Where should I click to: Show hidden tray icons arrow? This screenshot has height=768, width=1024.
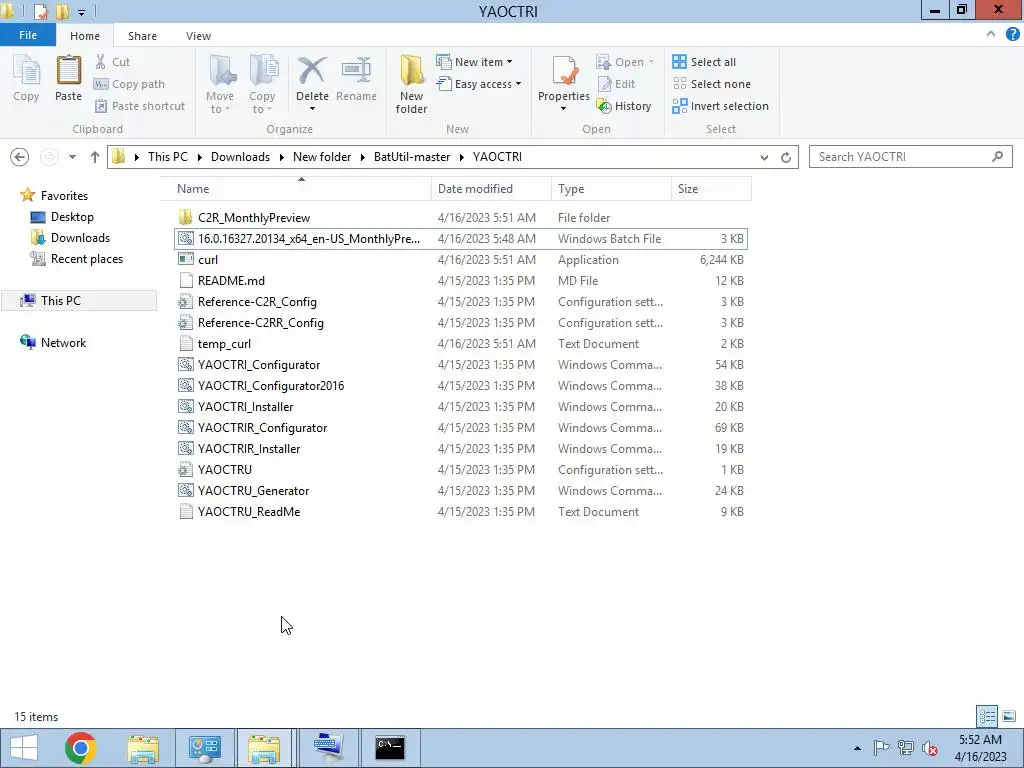click(857, 748)
